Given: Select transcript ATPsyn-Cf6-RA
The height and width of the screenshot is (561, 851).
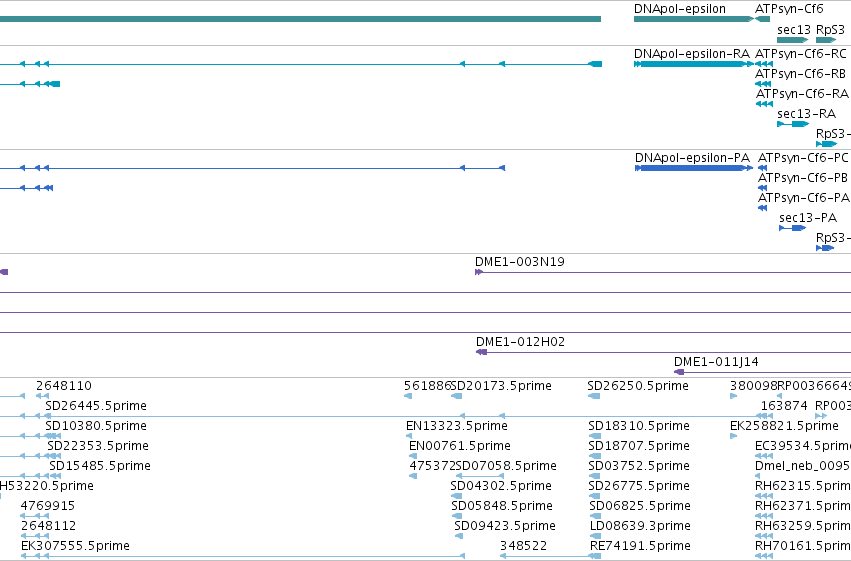Looking at the screenshot, I should pos(764,104).
